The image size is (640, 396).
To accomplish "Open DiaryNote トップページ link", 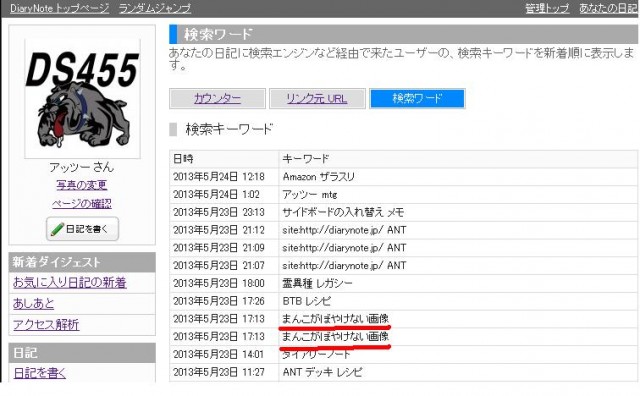I will click(x=60, y=8).
